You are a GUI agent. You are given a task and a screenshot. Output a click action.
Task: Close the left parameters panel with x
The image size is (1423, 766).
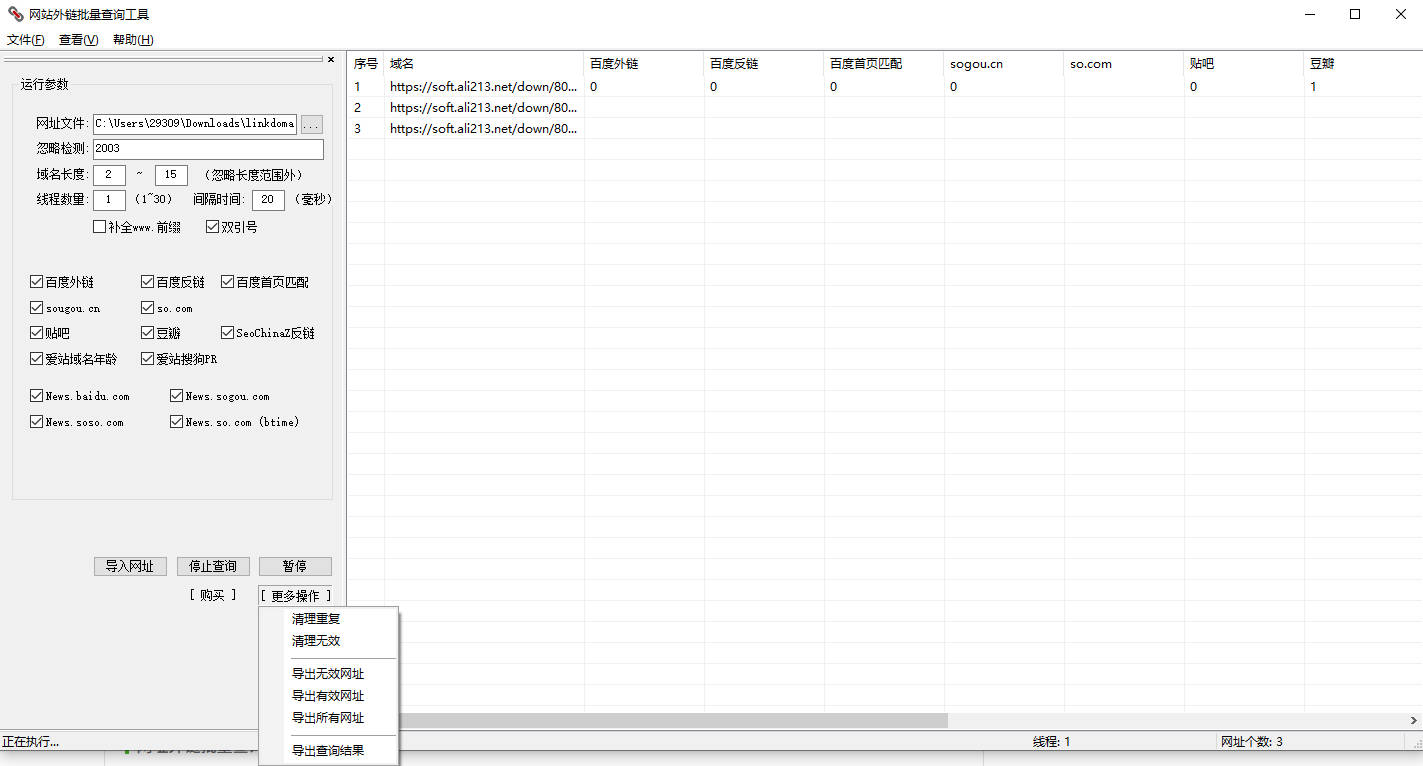tap(331, 59)
